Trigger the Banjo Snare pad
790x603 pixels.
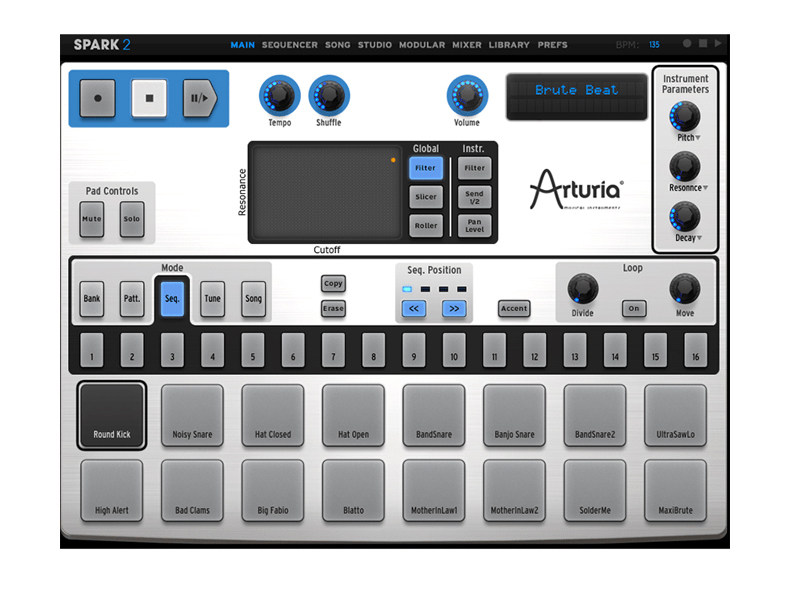514,416
